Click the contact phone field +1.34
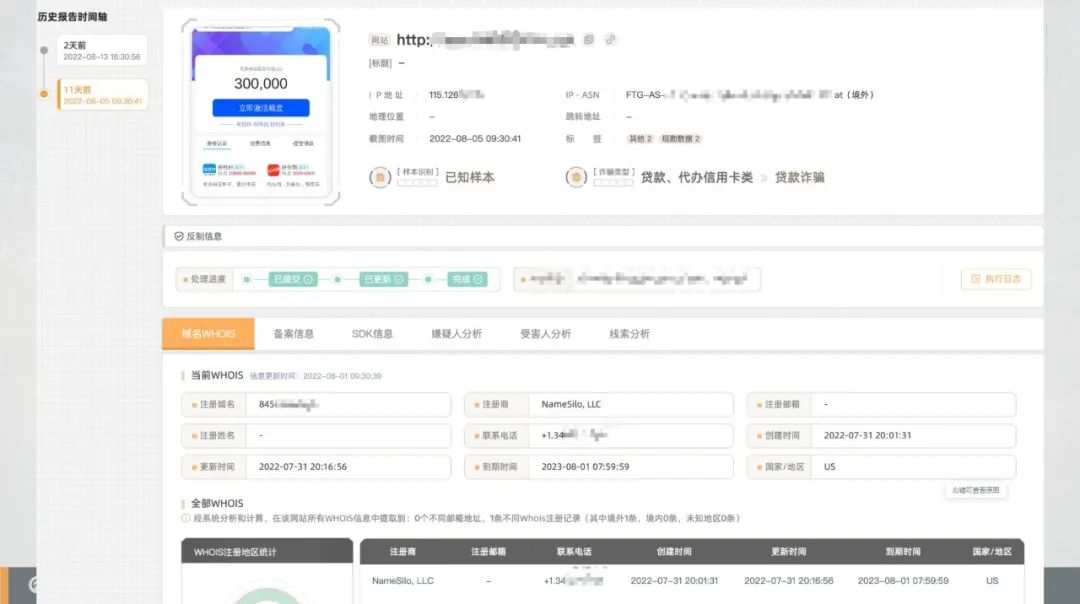This screenshot has width=1080, height=604. pos(599,435)
